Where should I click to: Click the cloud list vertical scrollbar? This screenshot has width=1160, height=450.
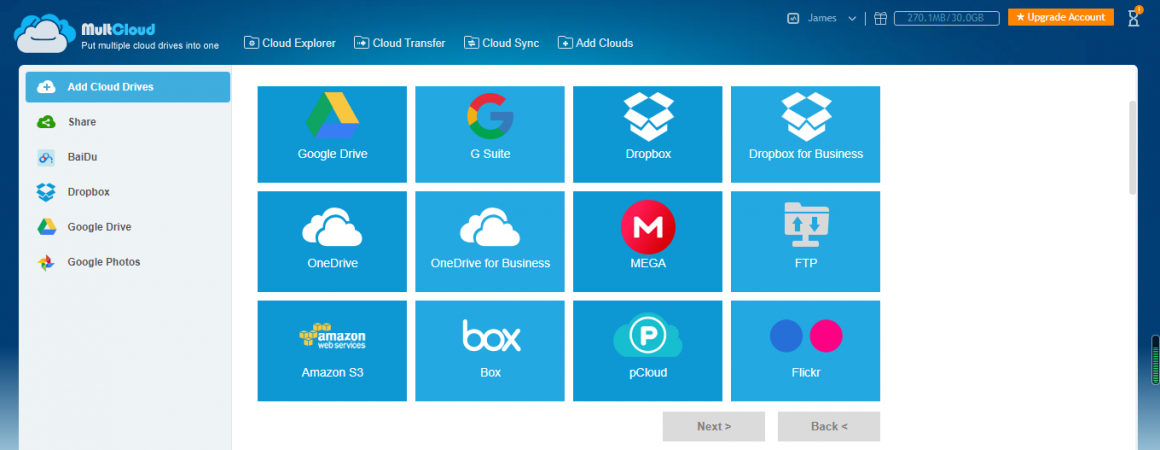click(x=1132, y=147)
